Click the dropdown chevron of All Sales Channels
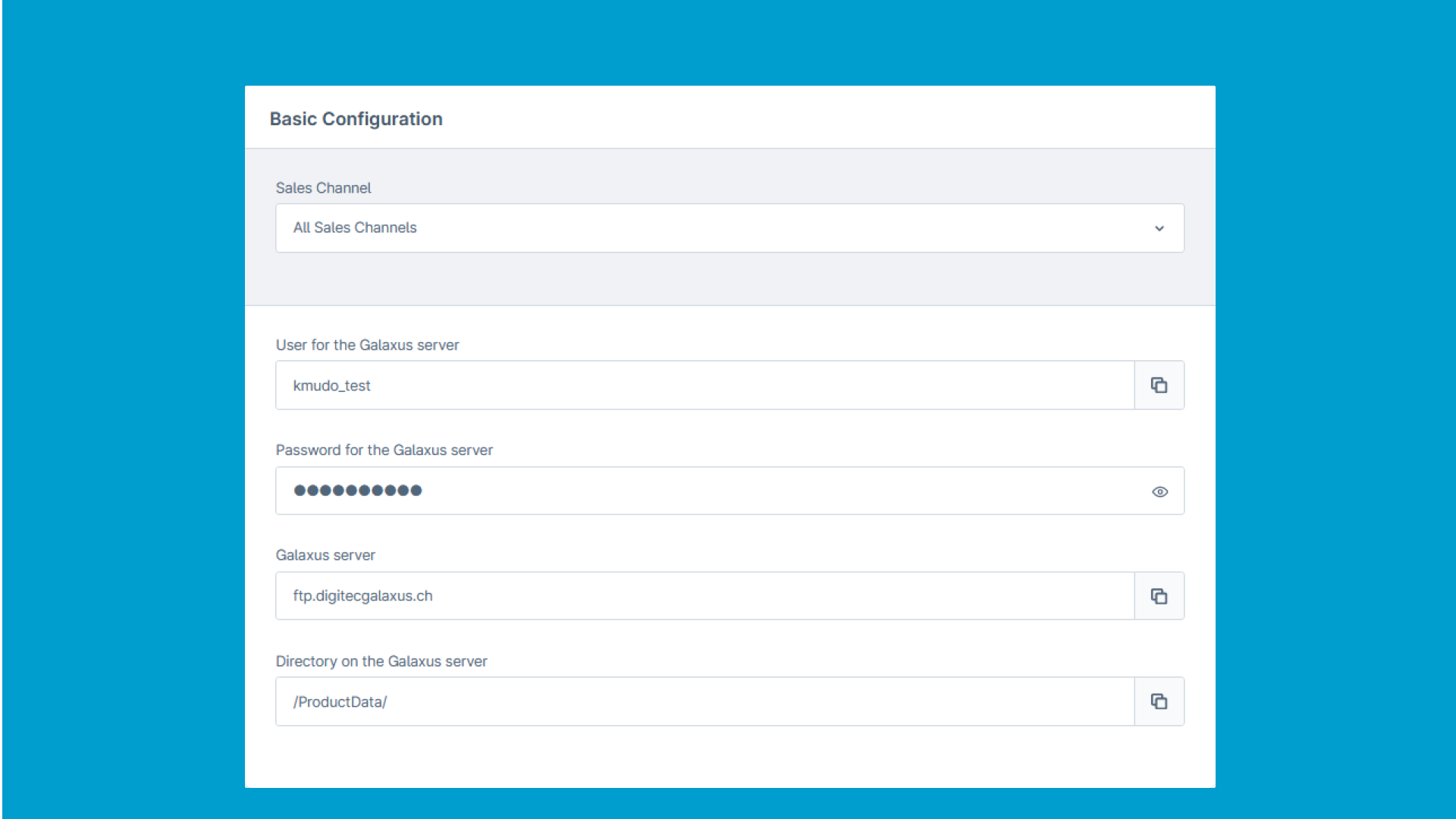1456x819 pixels. [1159, 228]
